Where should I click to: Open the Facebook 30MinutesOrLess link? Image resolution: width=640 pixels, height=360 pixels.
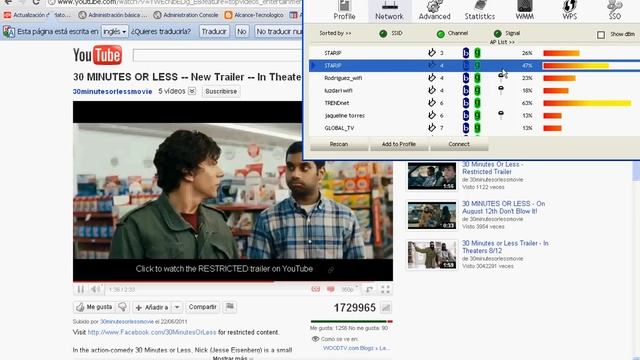point(152,332)
